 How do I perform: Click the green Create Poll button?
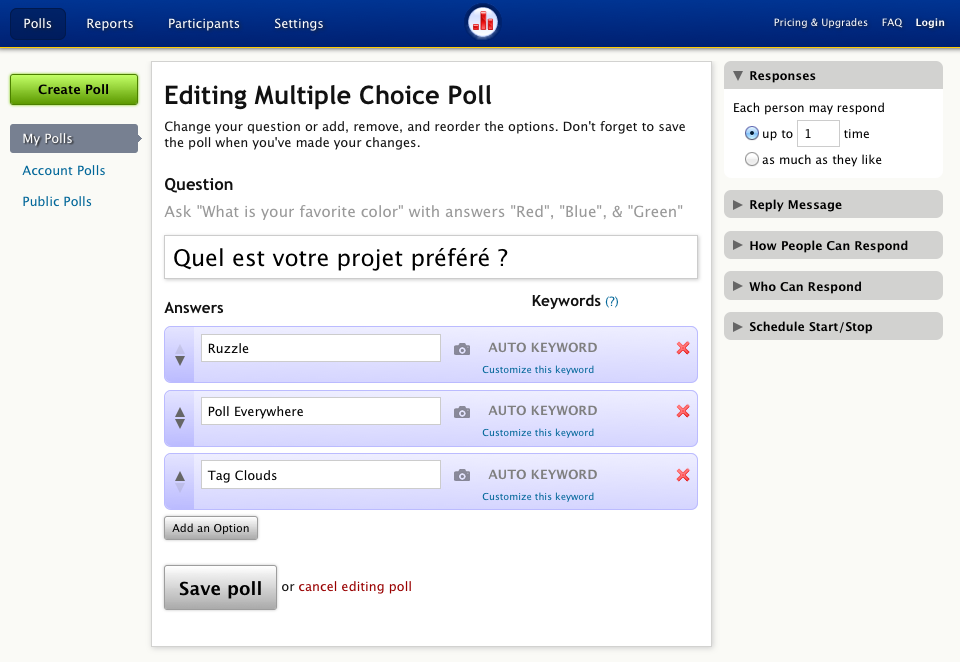point(73,89)
